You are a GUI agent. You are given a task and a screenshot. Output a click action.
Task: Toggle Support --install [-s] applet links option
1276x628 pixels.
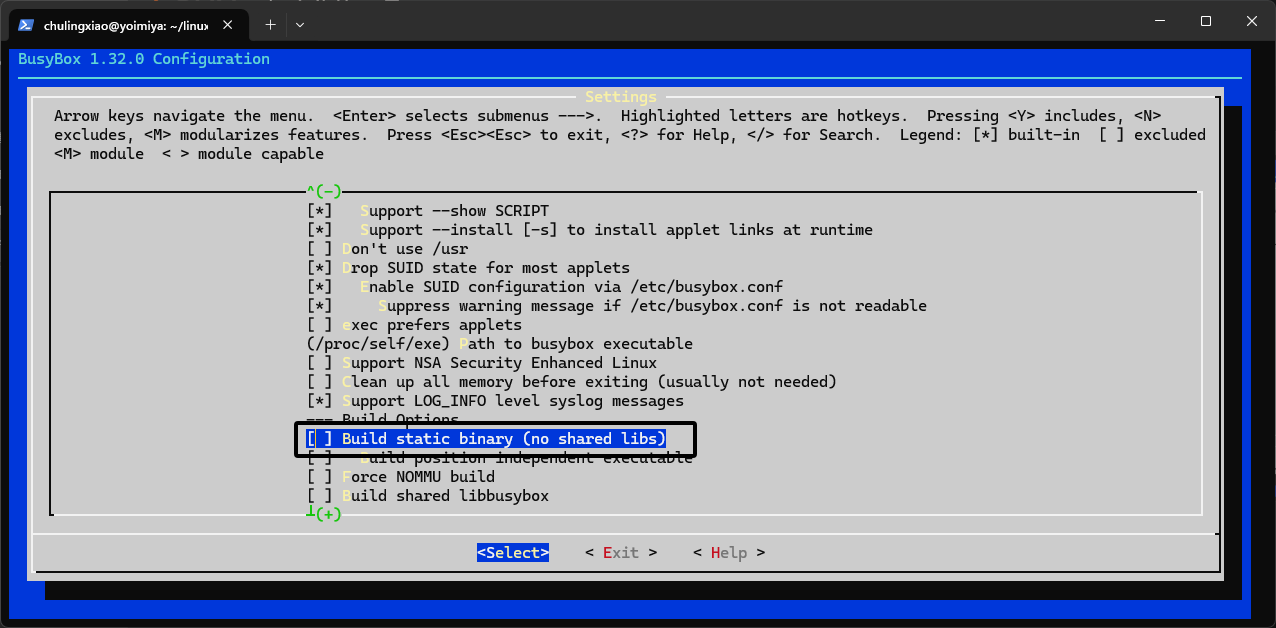[590, 230]
